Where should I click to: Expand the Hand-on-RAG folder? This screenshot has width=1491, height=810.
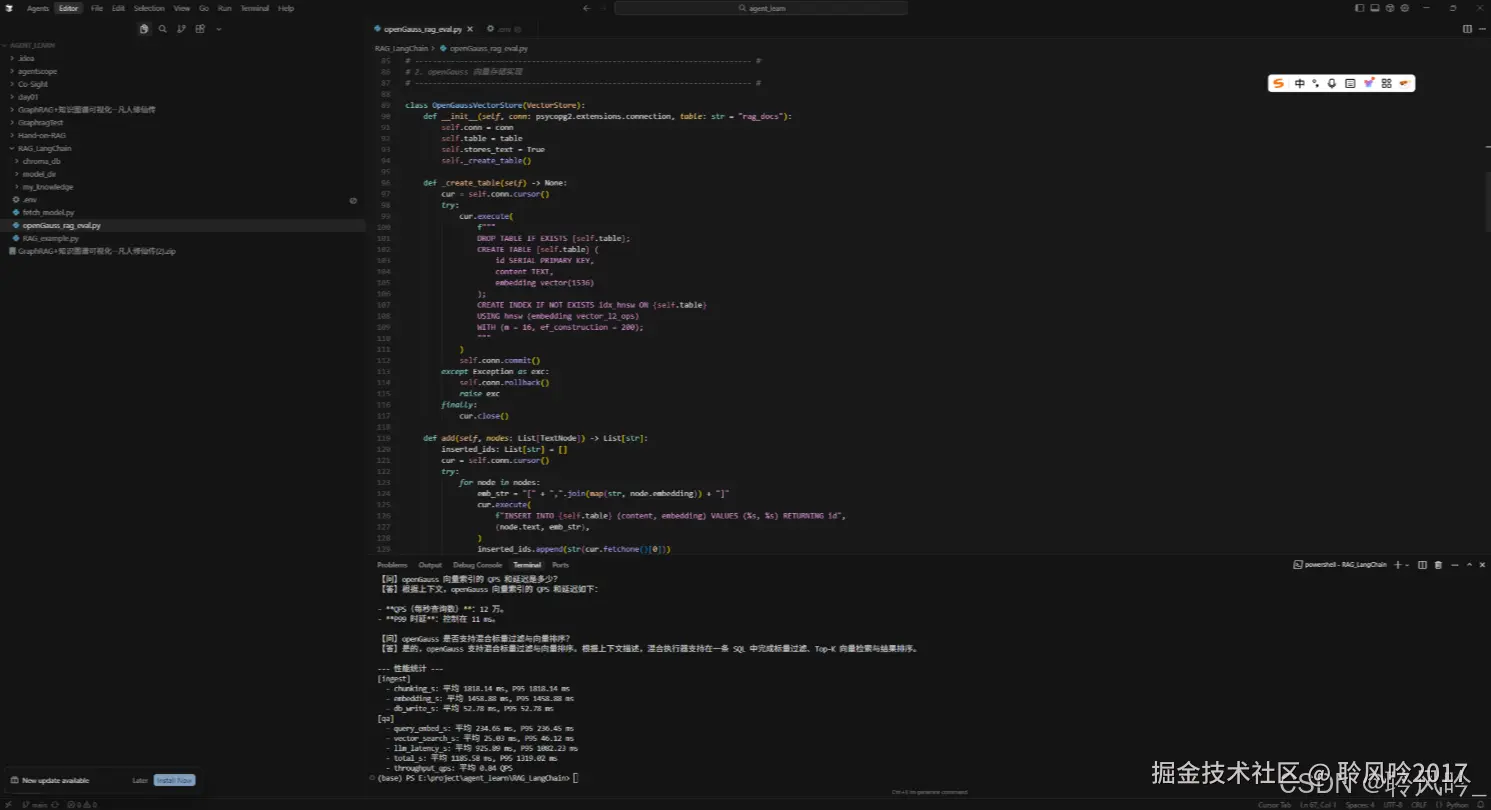click(42, 135)
